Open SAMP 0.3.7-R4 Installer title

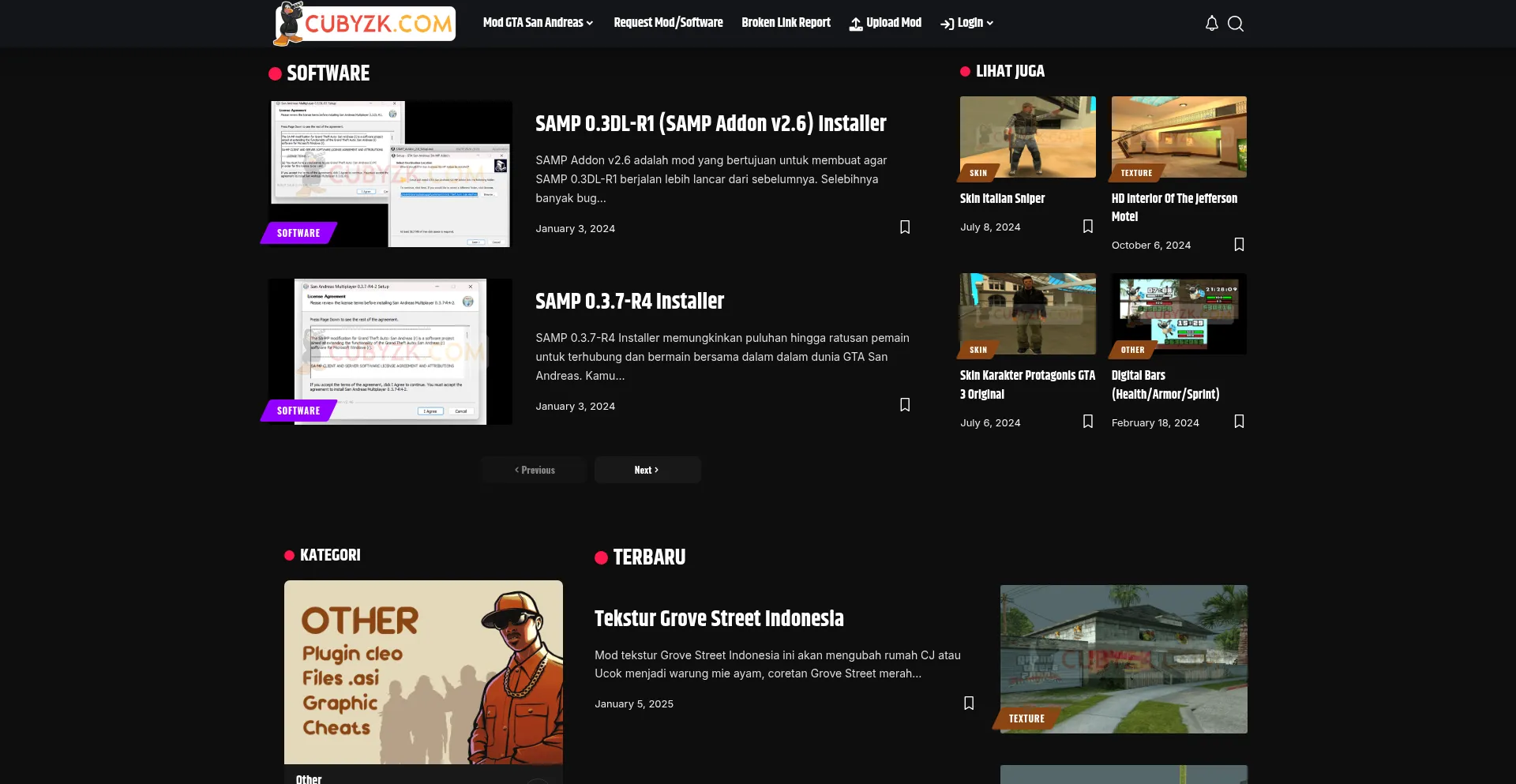click(629, 302)
